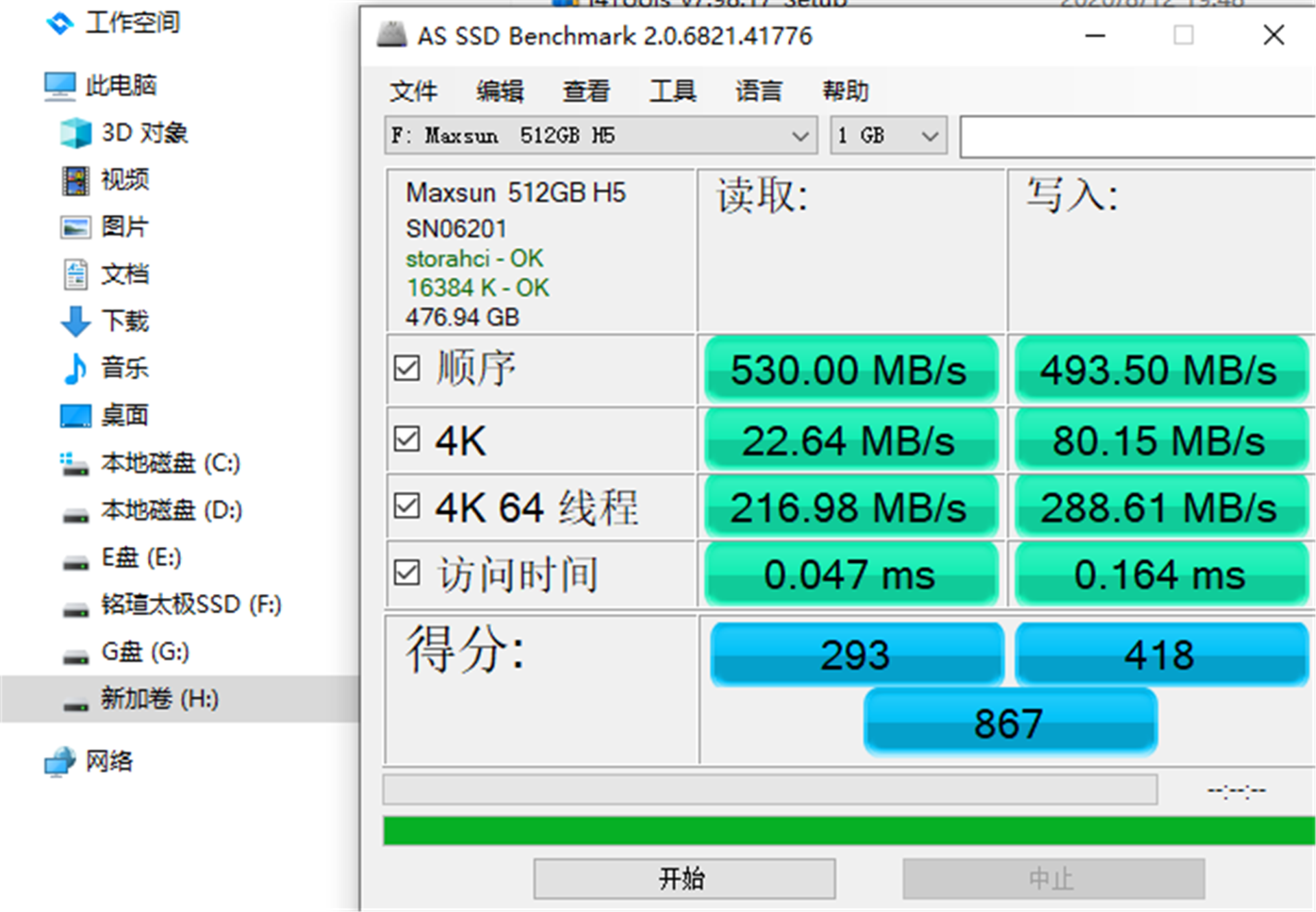Click the 新加卷 (H:) drive icon
The image size is (1316, 912).
coord(75,704)
